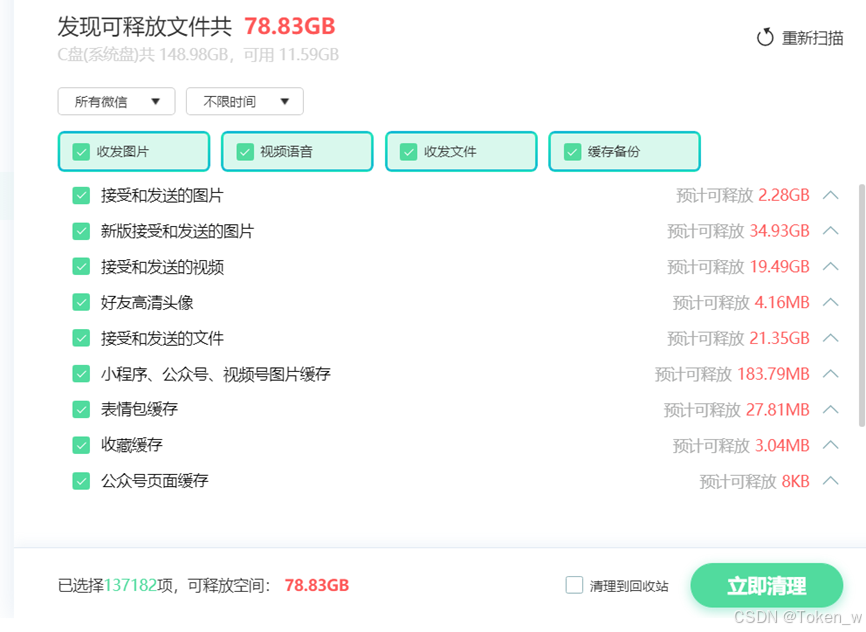Uncheck 公众号页面缓存 checkbox
The width and height of the screenshot is (866, 632).
pyautogui.click(x=81, y=481)
